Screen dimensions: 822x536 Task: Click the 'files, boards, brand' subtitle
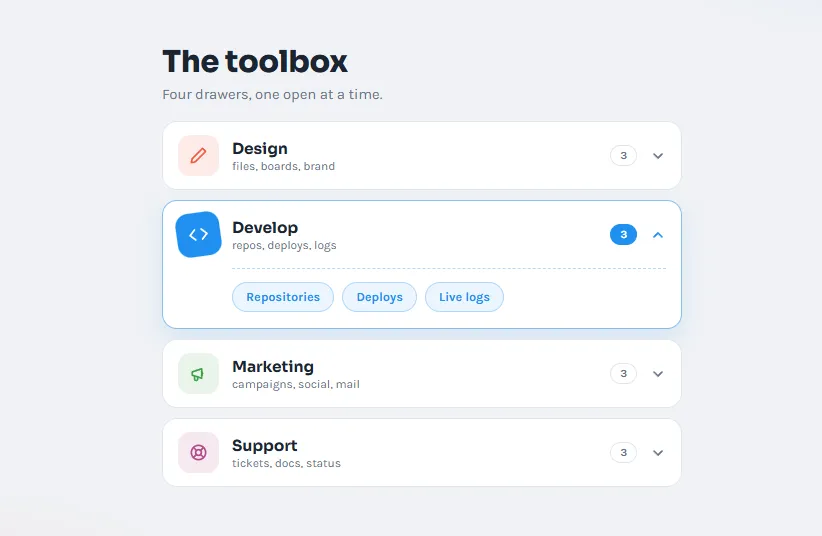coord(284,166)
